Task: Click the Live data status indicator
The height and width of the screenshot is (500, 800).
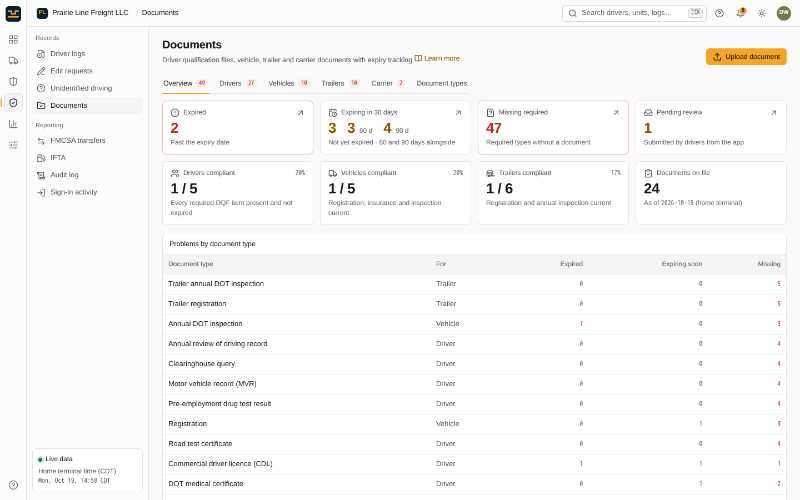Action: (55, 459)
